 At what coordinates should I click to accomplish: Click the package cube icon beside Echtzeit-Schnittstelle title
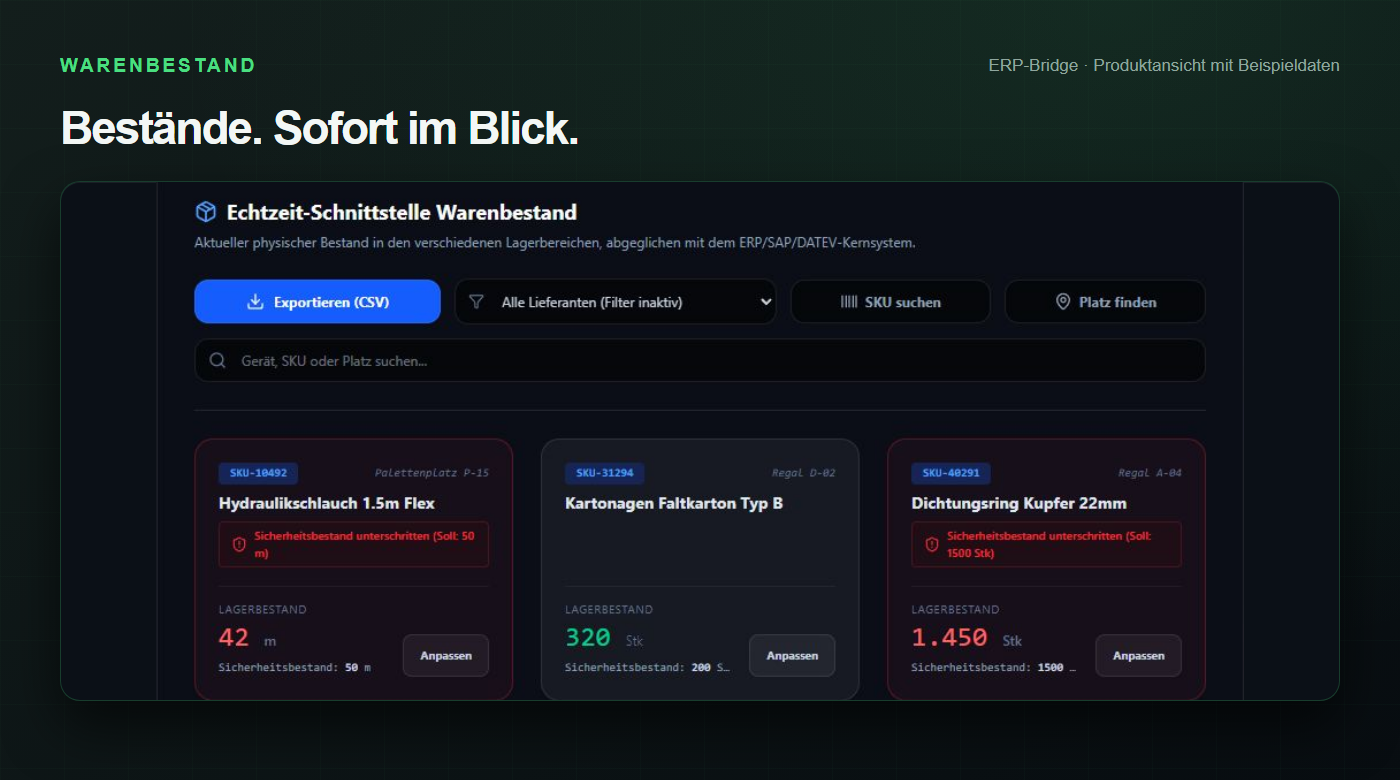[206, 212]
